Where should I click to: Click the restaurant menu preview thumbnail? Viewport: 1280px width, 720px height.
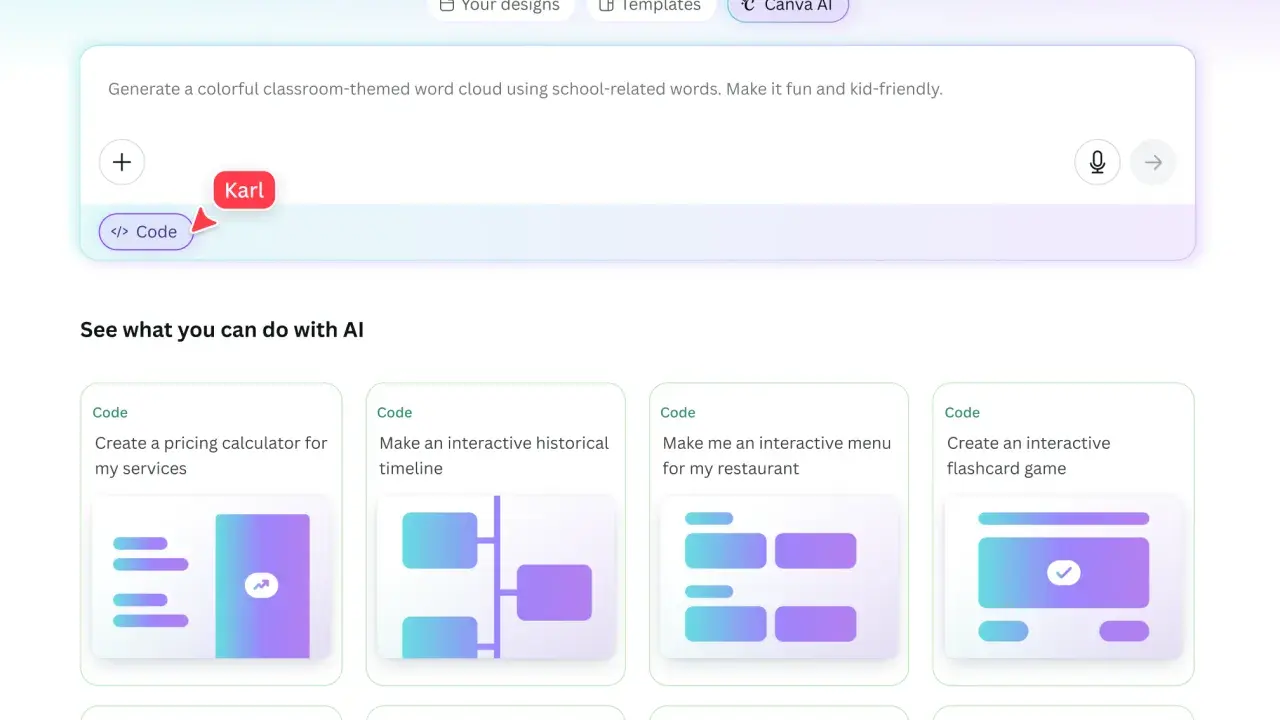click(779, 577)
